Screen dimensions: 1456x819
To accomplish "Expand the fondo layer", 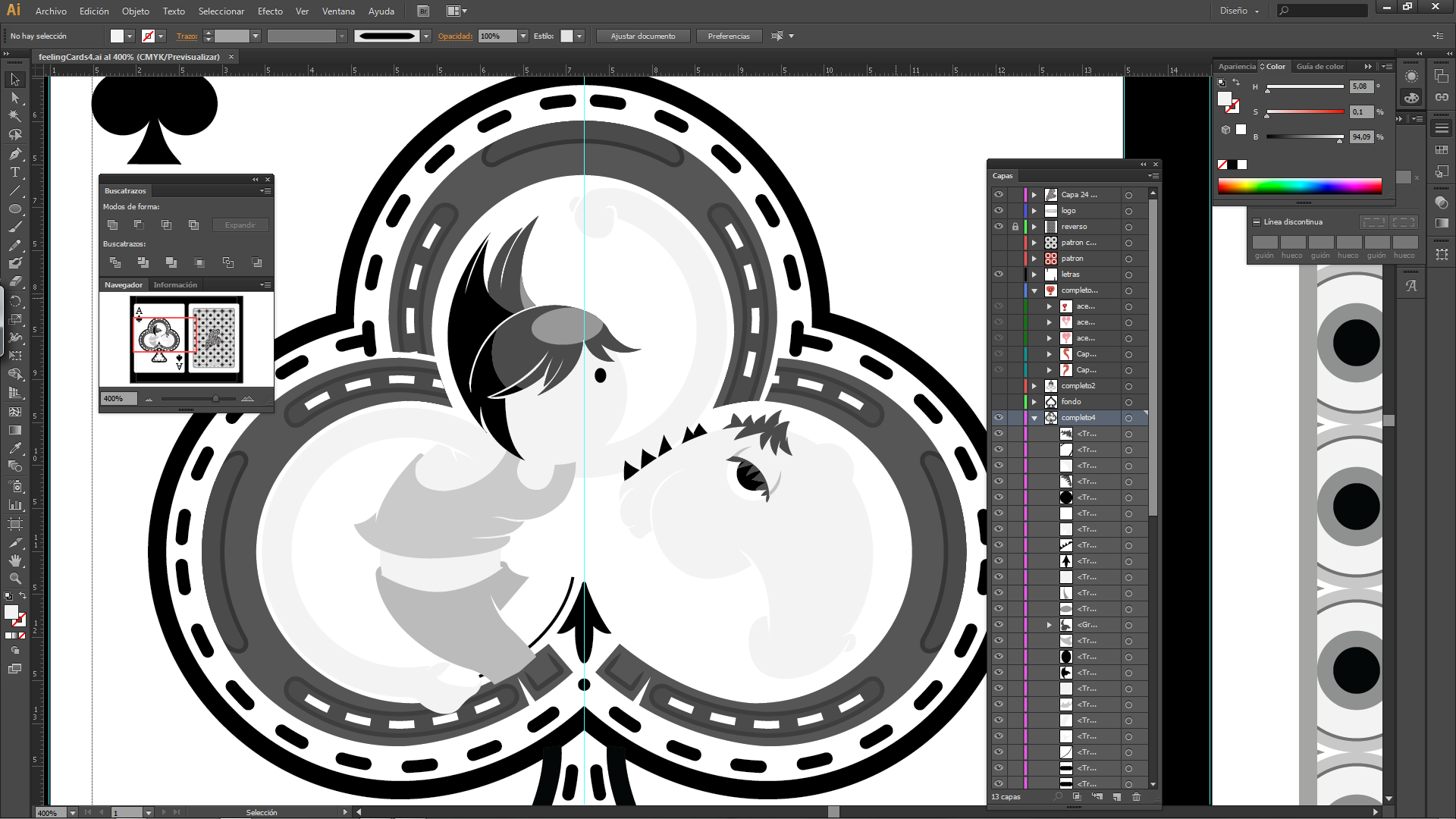I will (1034, 402).
